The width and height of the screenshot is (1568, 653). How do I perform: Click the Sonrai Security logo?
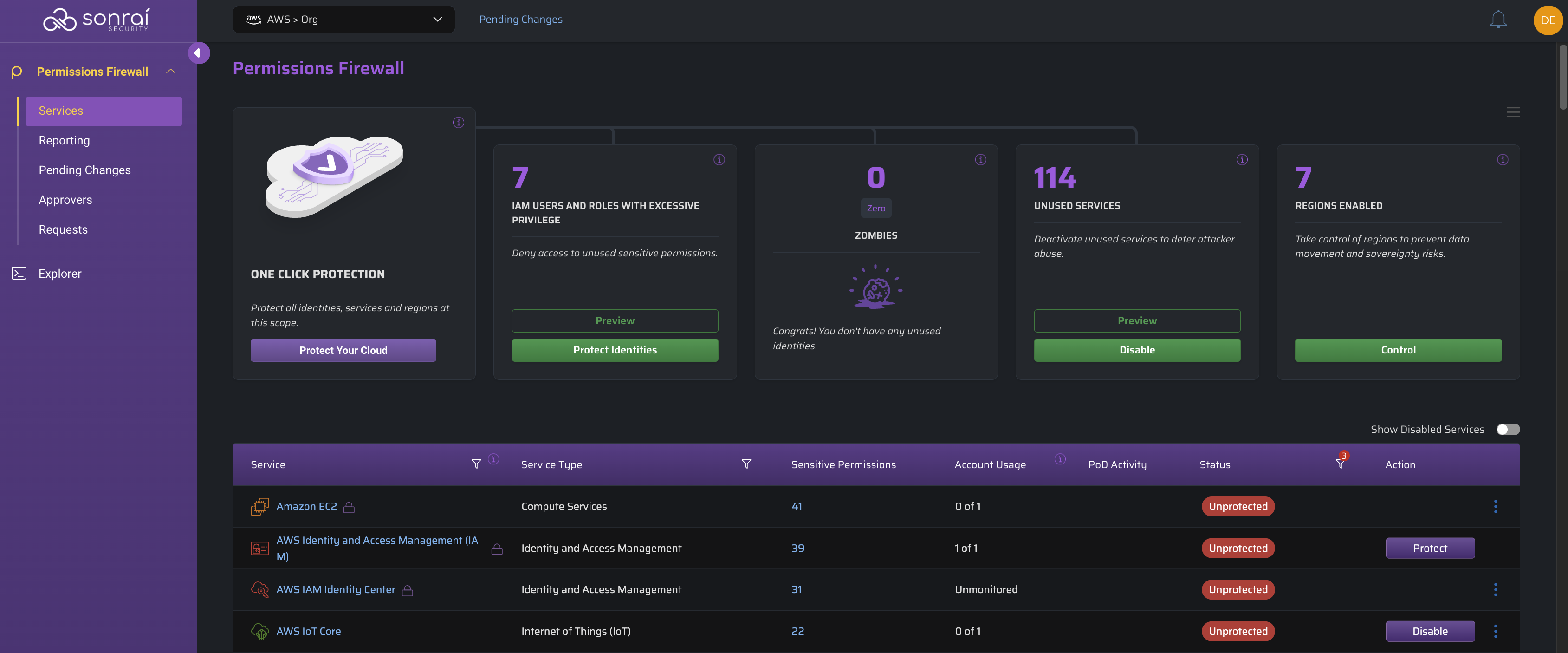(97, 20)
